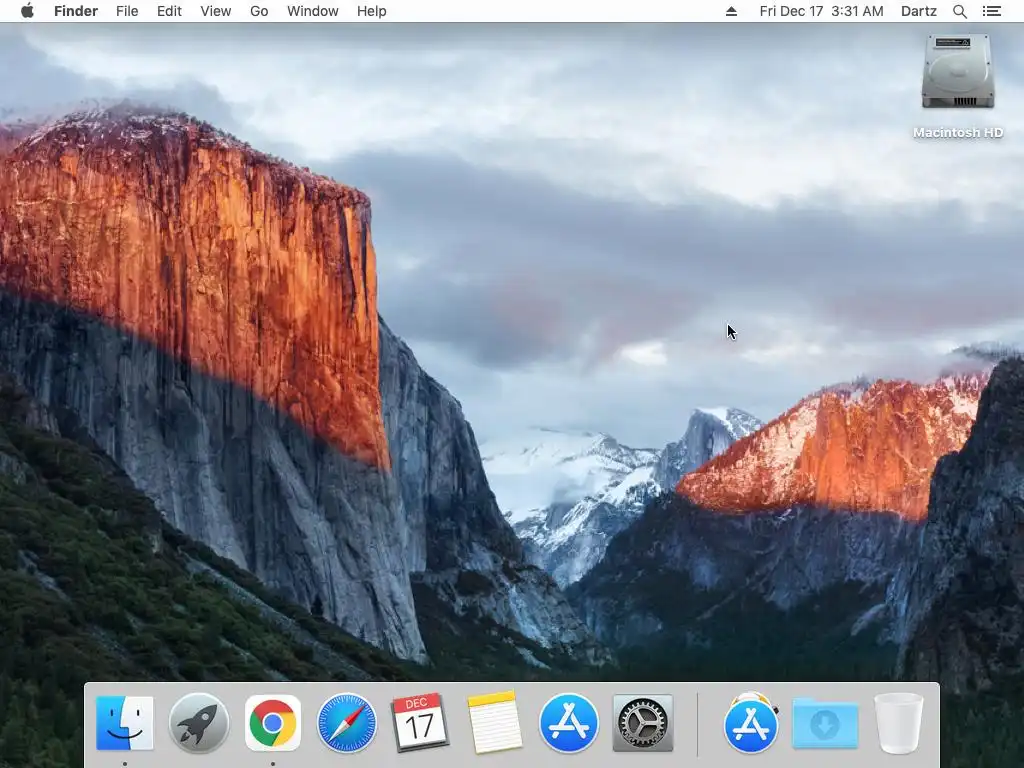The width and height of the screenshot is (1024, 768).
Task: Open the Notes app in Dock
Action: coord(494,723)
